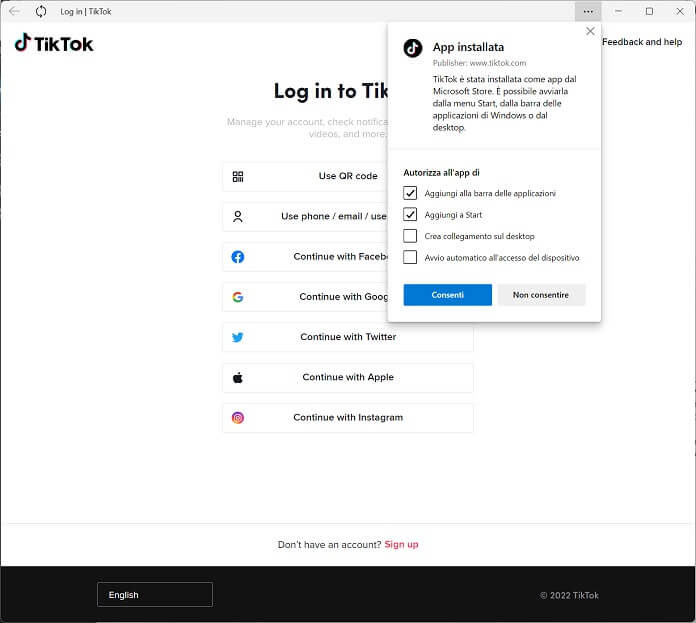Open Feedback and help
The height and width of the screenshot is (623, 696).
click(x=642, y=42)
